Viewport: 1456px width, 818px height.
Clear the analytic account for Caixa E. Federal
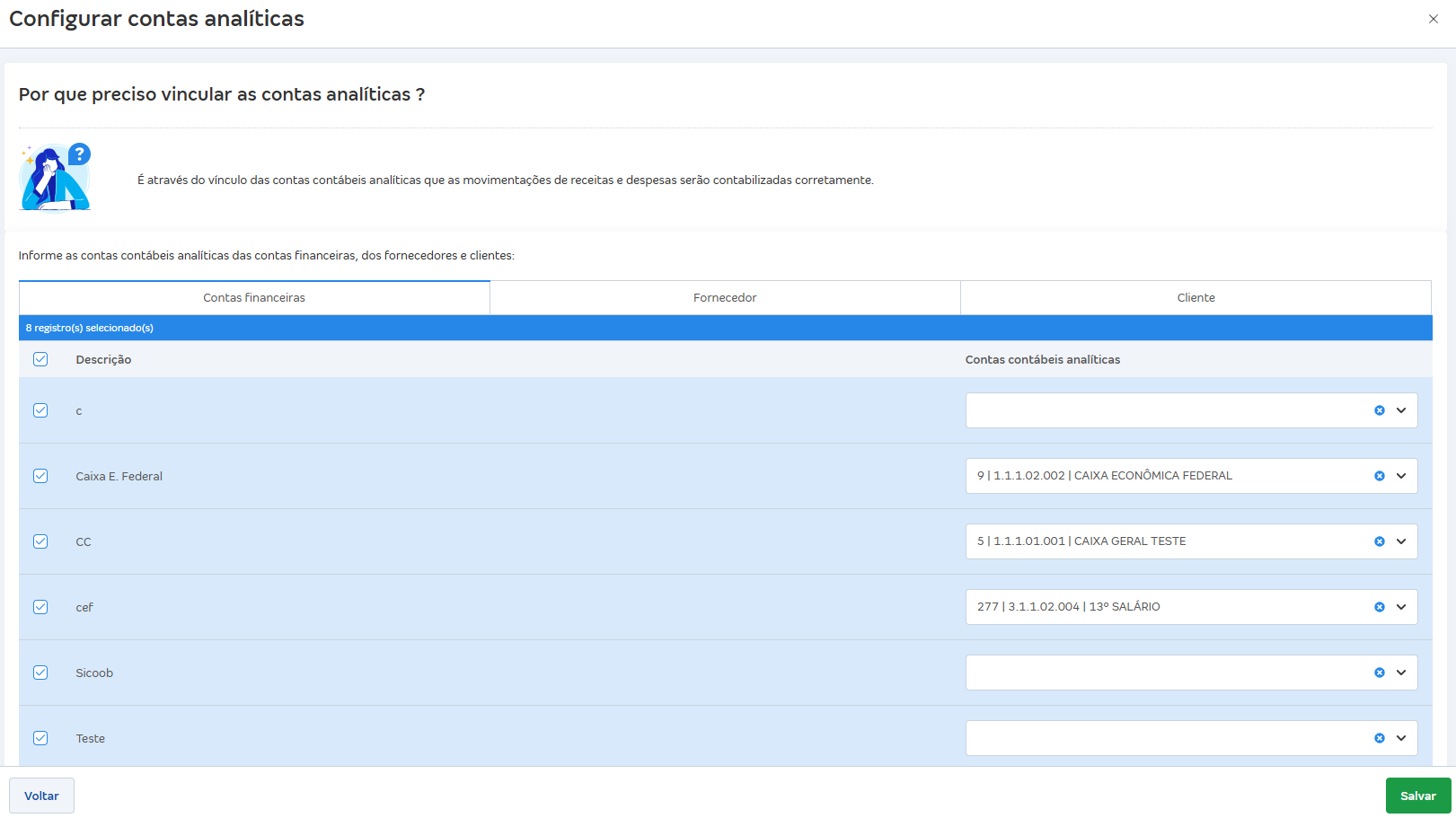(x=1380, y=475)
